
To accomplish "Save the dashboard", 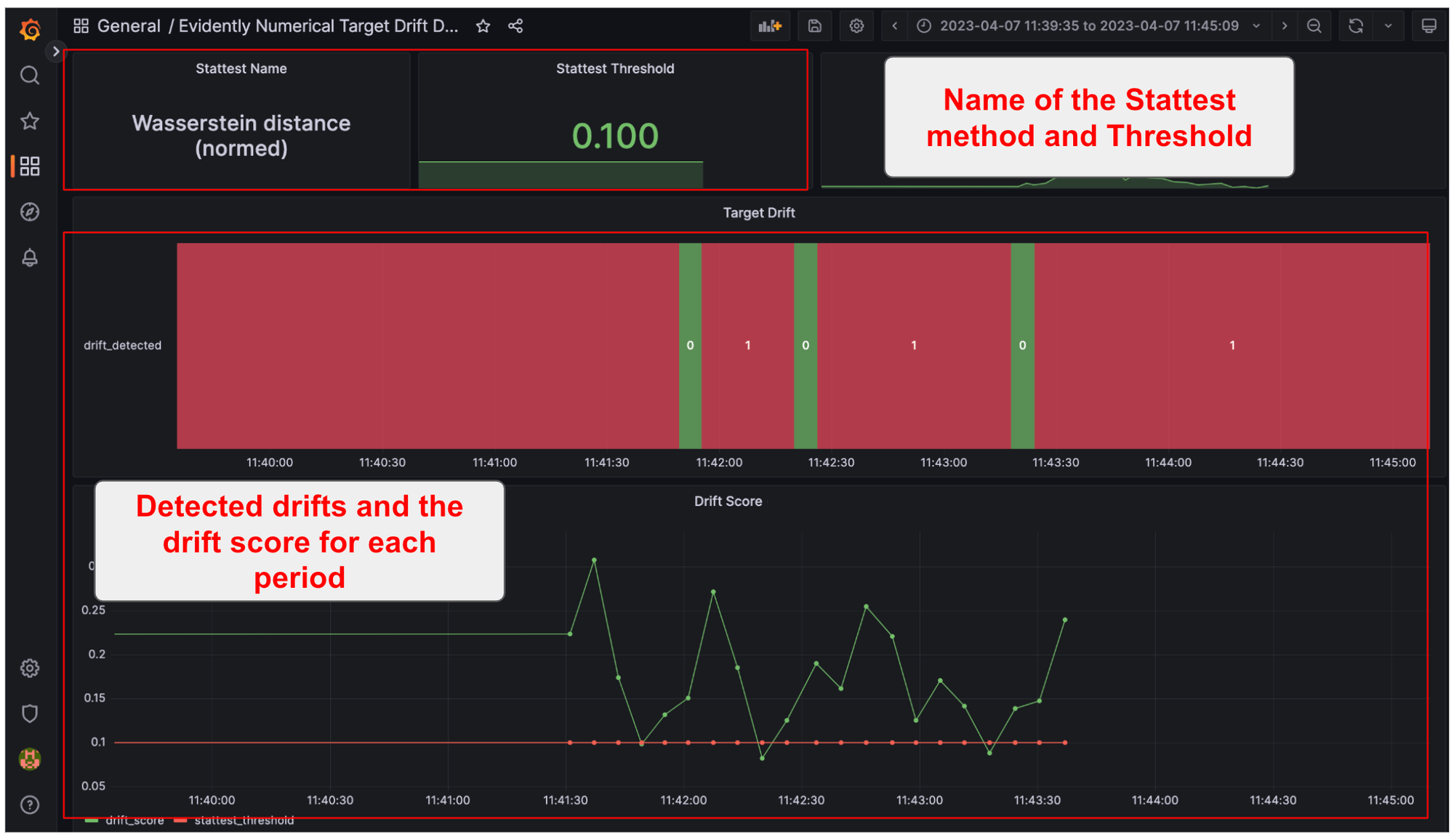I will 814,25.
